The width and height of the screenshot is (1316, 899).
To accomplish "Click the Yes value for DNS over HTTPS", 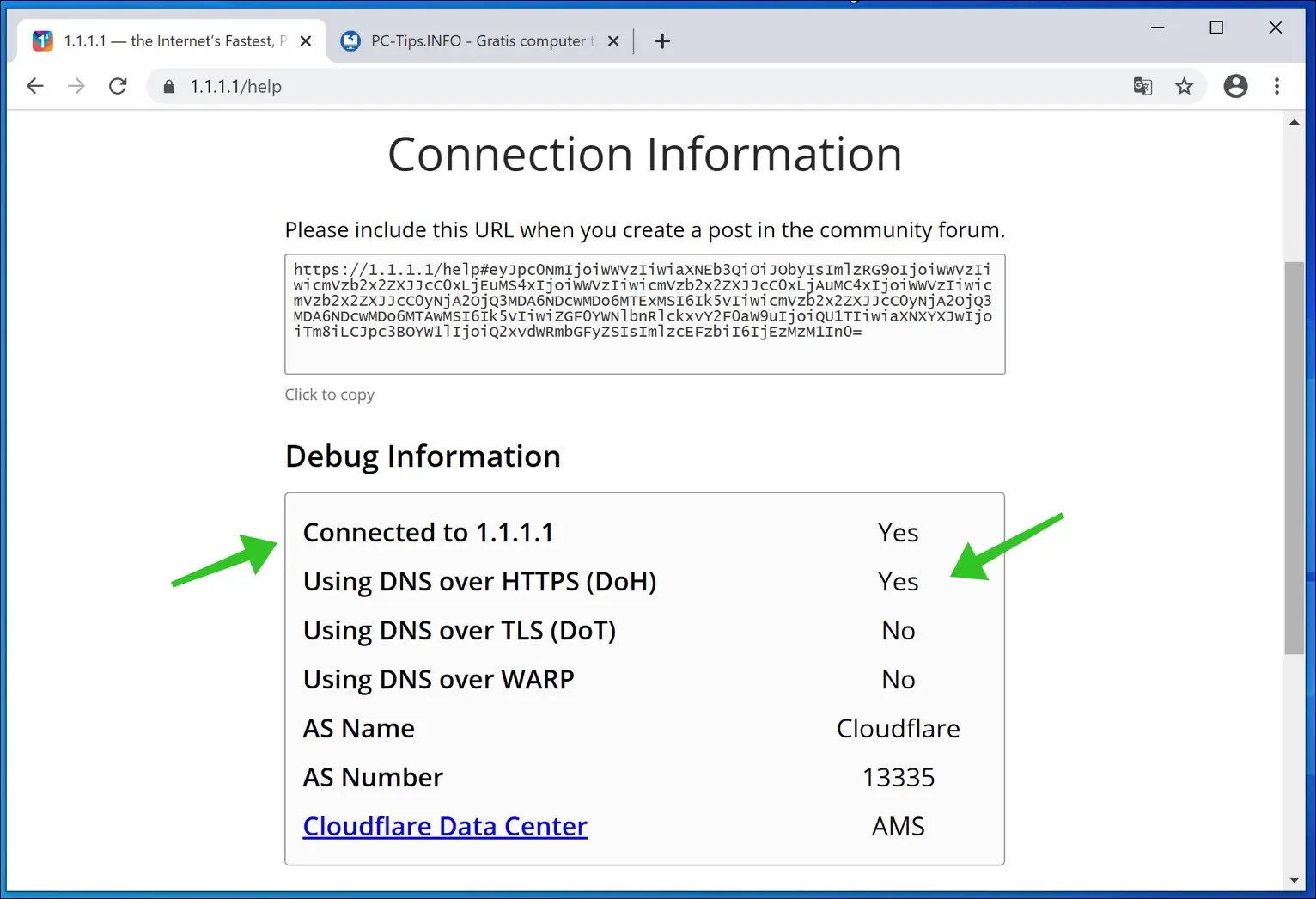I will (899, 581).
